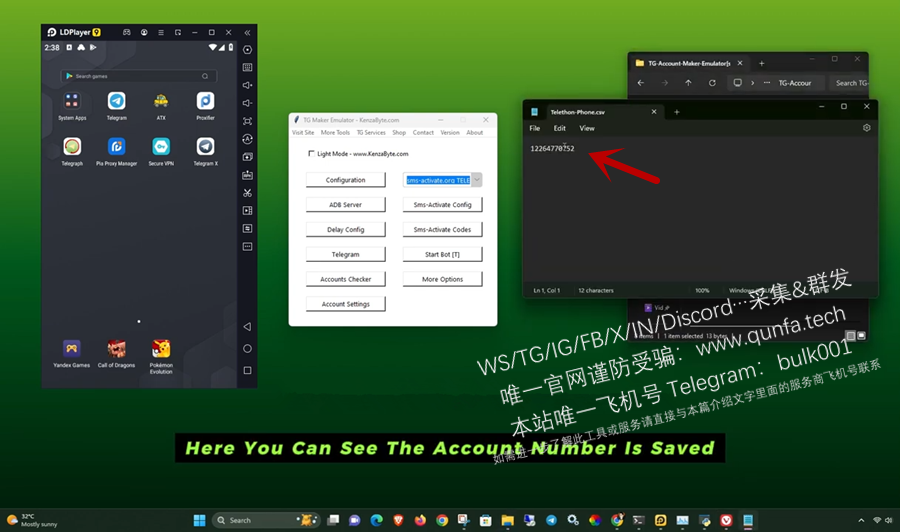Open Yandex Games in LDPlayer dock
Viewport: 900px width, 532px height.
coord(72,348)
